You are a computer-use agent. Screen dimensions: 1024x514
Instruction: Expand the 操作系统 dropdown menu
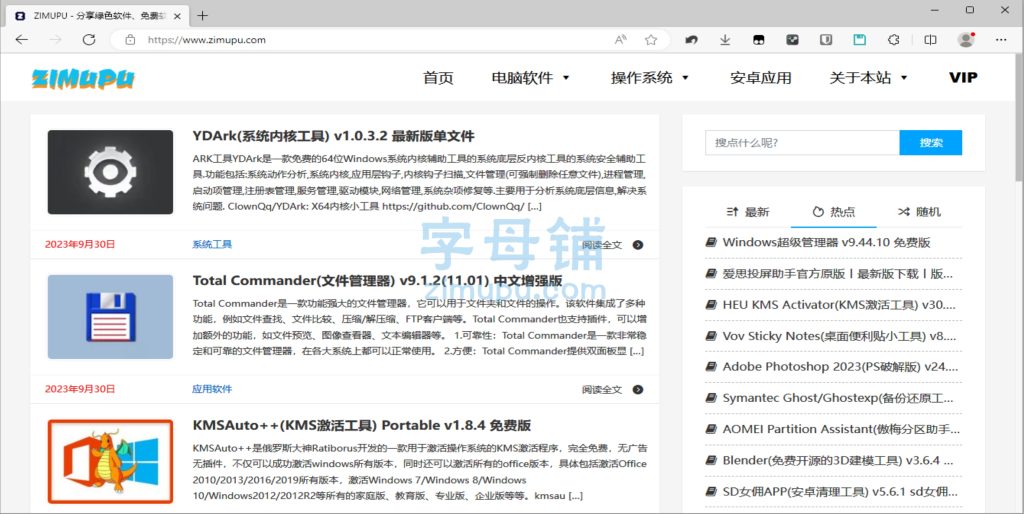pos(650,78)
